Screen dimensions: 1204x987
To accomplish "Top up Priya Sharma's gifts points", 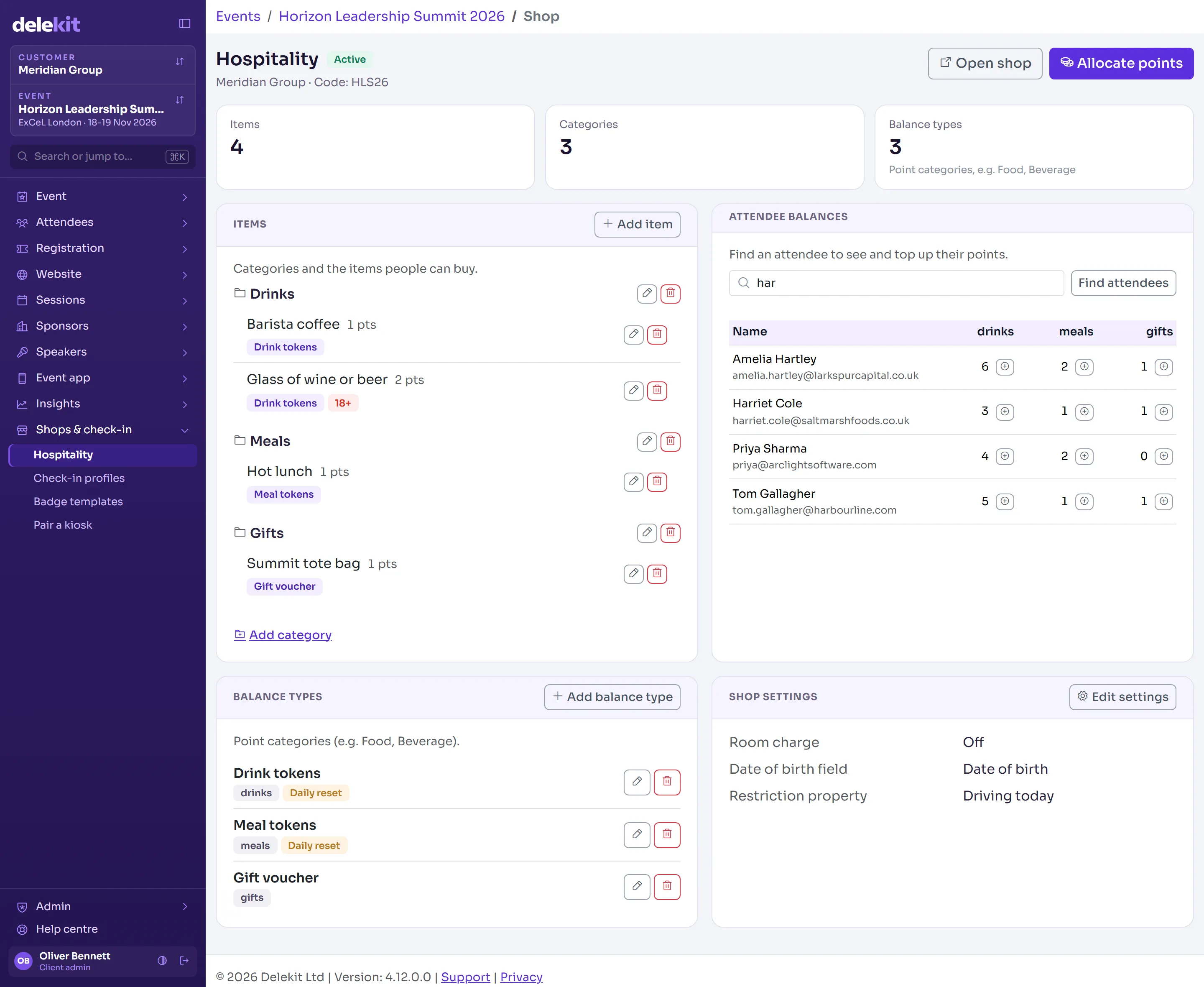I will click(x=1164, y=456).
